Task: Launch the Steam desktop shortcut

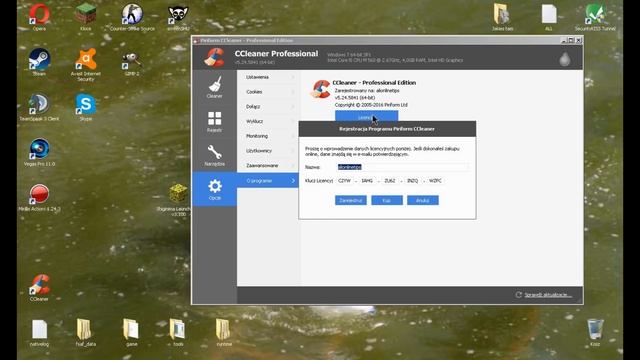Action: 39,62
